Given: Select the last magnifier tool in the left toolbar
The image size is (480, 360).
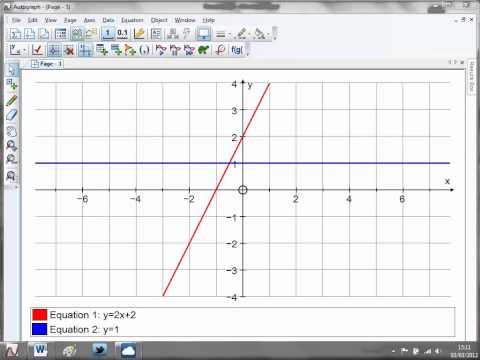Looking at the screenshot, I should tap(12, 175).
